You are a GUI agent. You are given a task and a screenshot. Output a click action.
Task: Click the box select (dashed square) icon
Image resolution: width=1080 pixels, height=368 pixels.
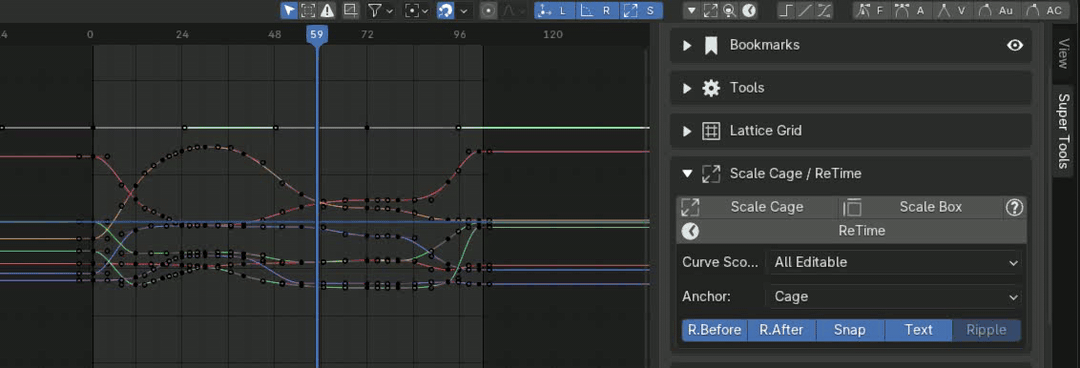tap(308, 10)
